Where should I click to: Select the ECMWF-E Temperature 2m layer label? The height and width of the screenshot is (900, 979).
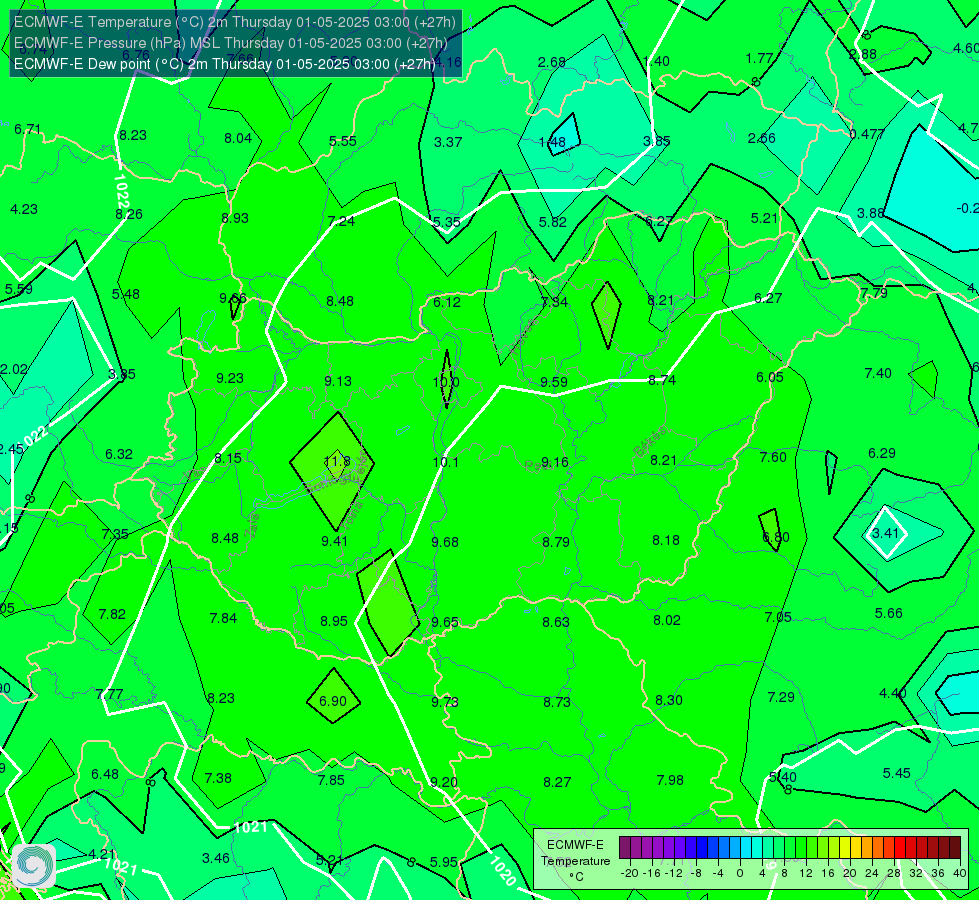[235, 22]
